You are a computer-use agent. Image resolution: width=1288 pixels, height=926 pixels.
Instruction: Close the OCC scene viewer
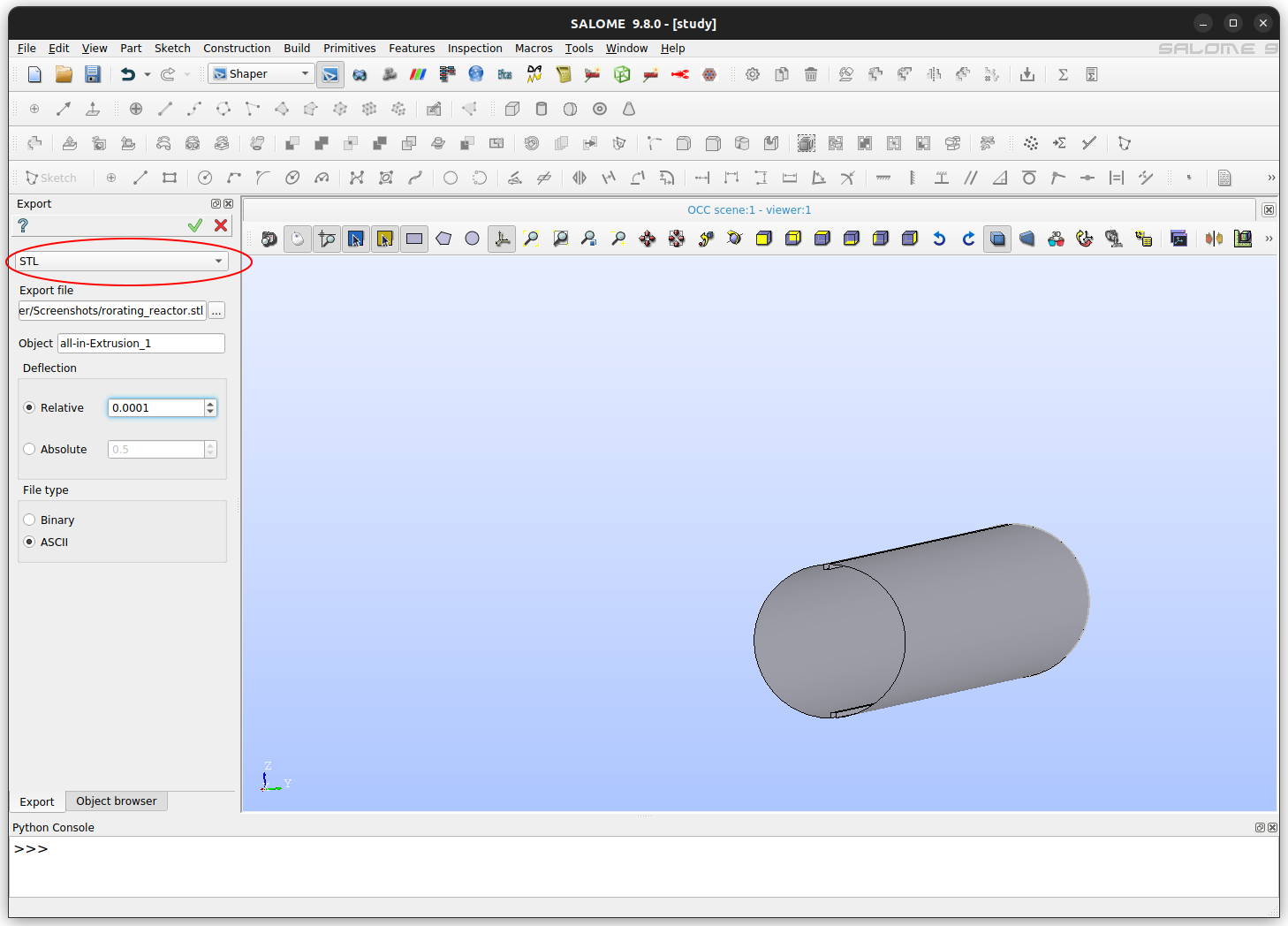coord(1269,210)
